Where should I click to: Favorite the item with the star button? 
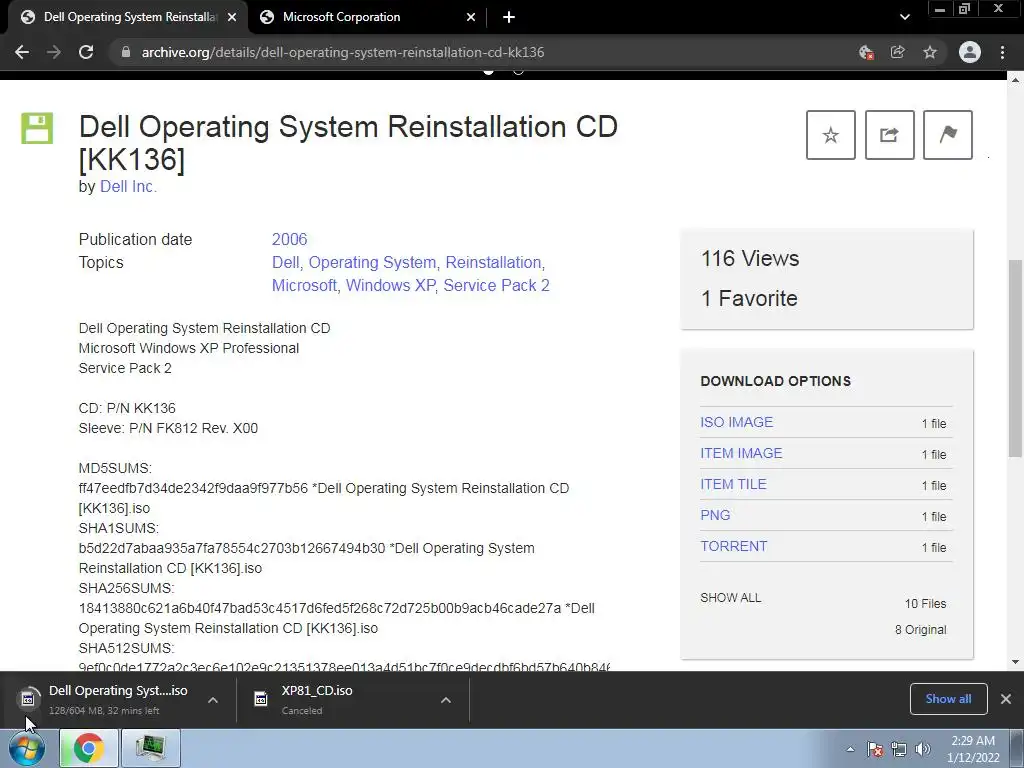[x=831, y=135]
